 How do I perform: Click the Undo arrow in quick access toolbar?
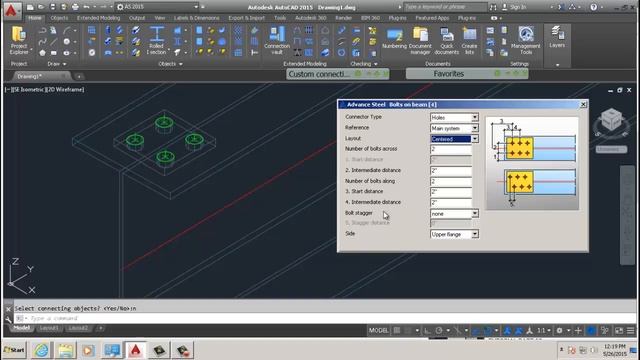pos(86,7)
